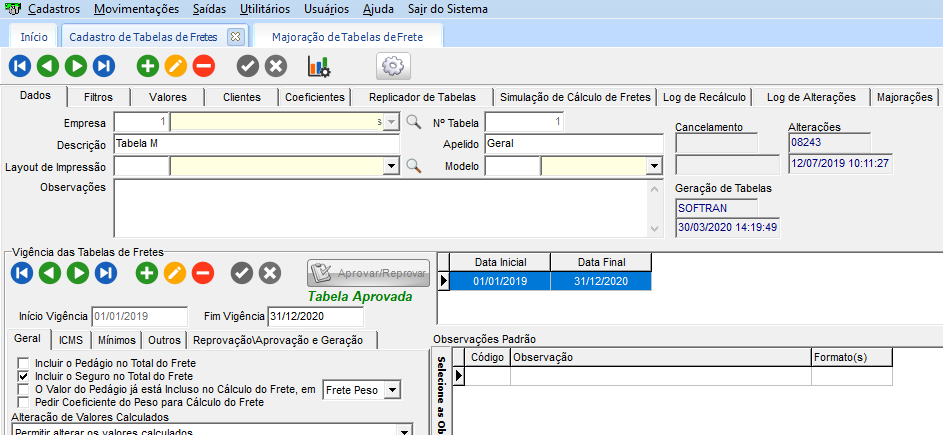Open the chart report settings icon
Image resolution: width=943 pixels, height=435 pixels.
(319, 66)
